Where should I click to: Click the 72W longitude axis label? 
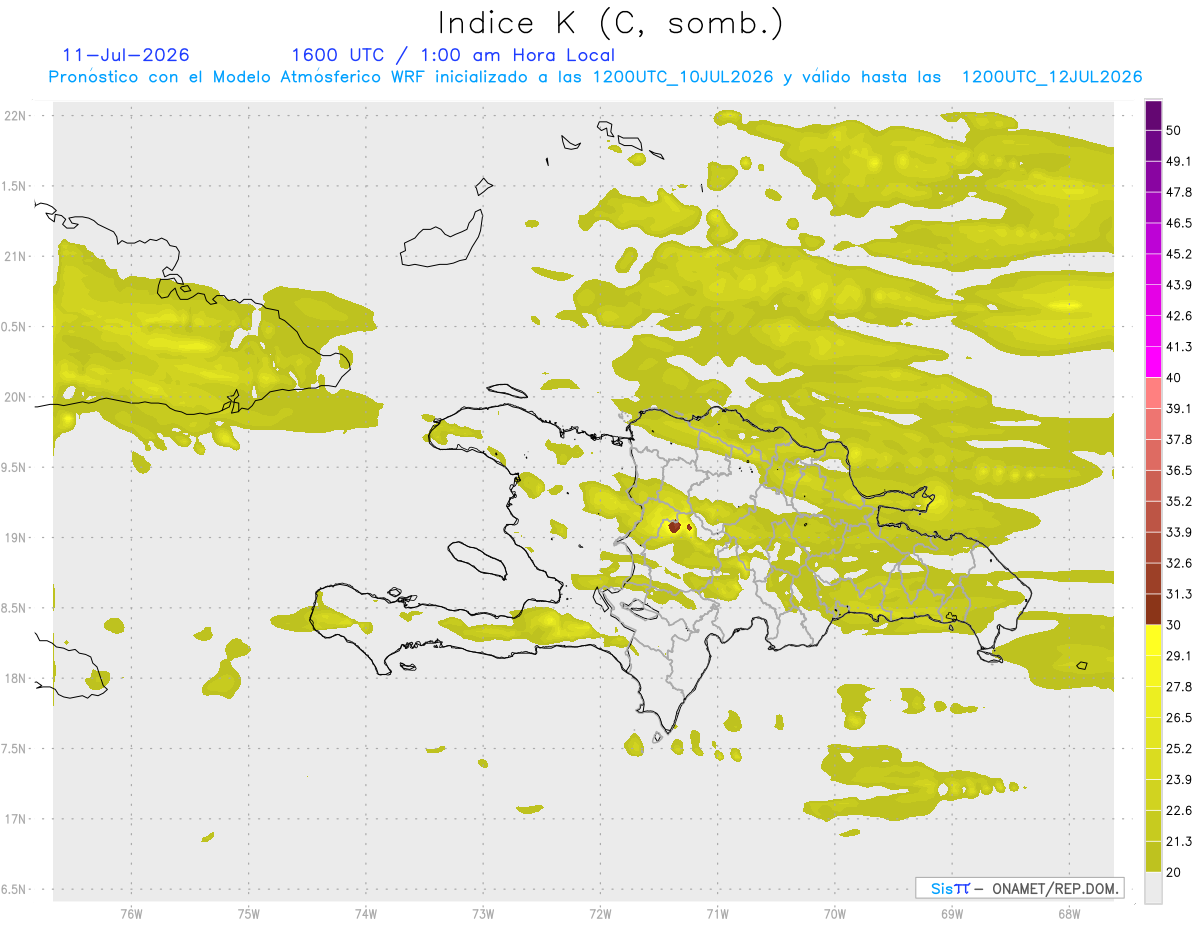click(x=600, y=913)
